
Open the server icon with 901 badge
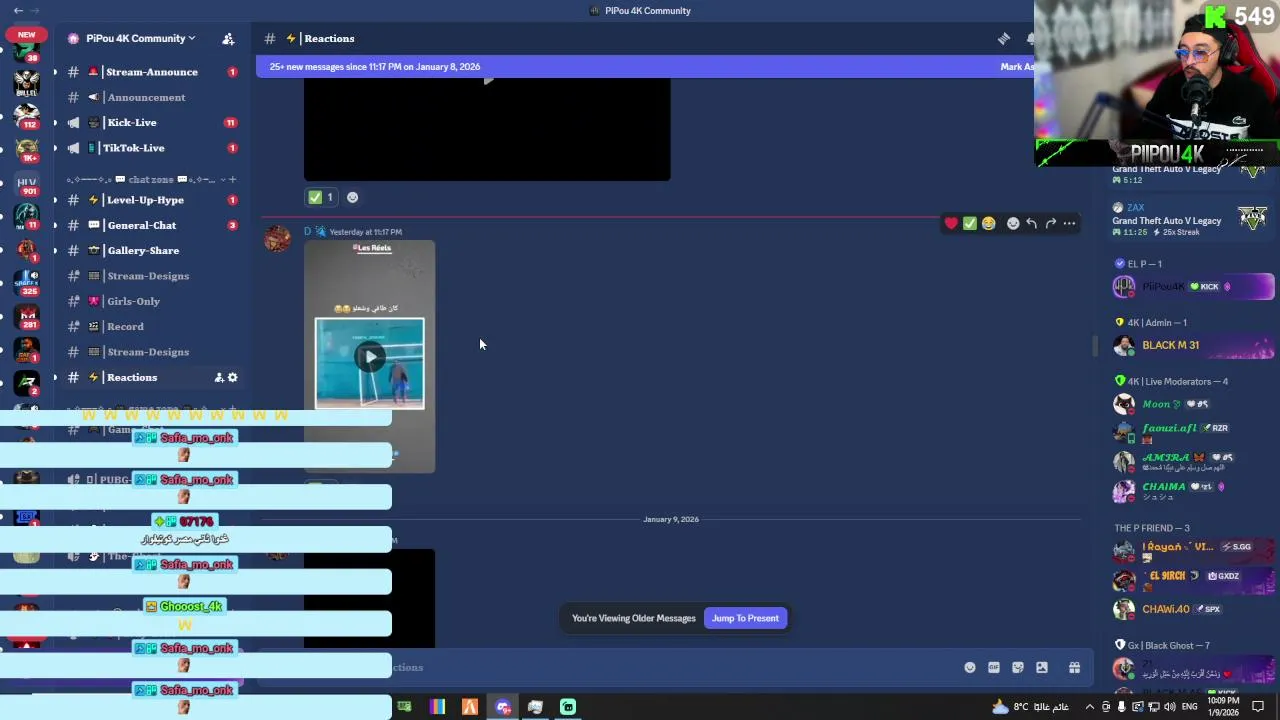click(x=27, y=184)
